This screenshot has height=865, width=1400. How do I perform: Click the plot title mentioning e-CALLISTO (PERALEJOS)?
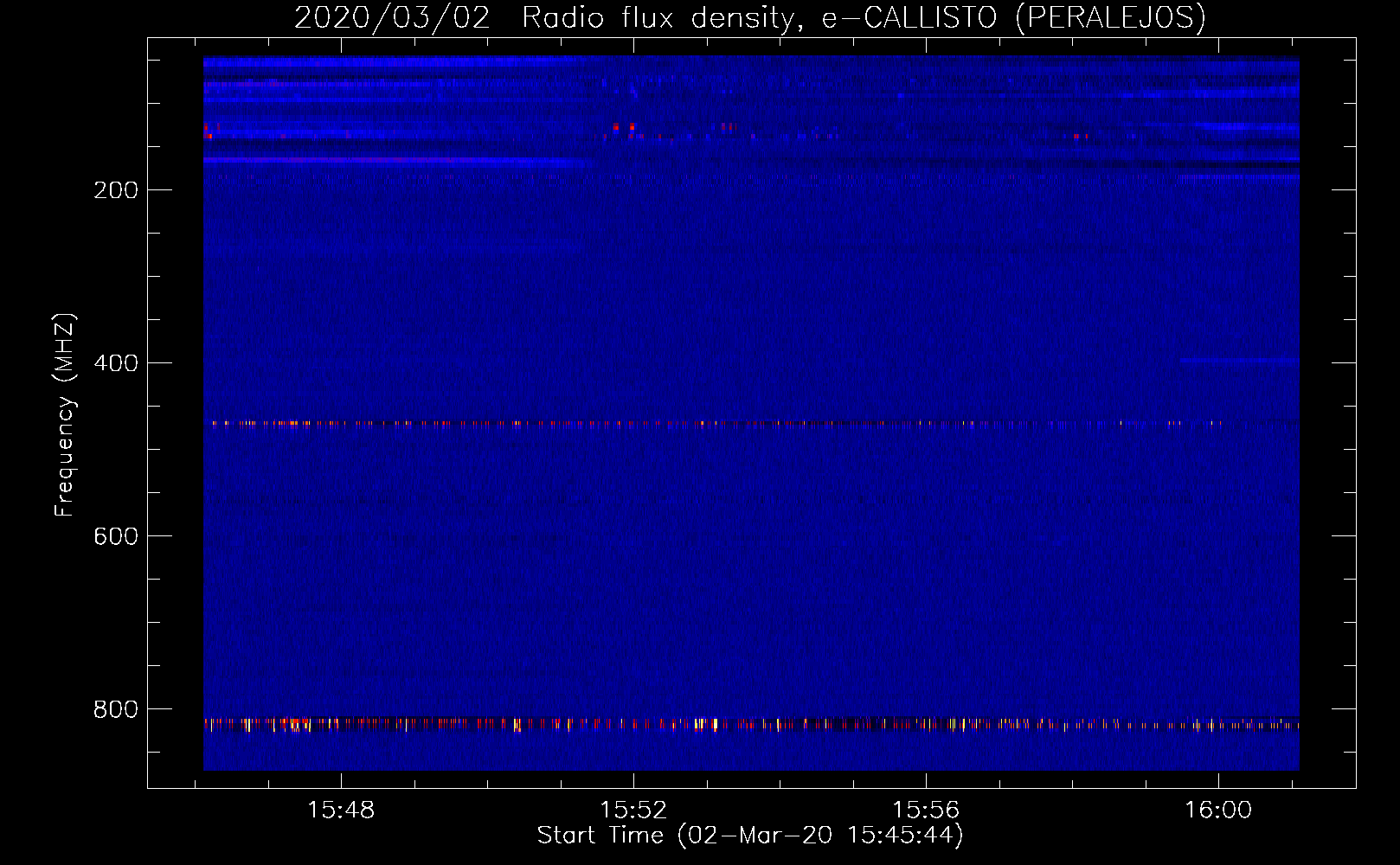[x=749, y=17]
